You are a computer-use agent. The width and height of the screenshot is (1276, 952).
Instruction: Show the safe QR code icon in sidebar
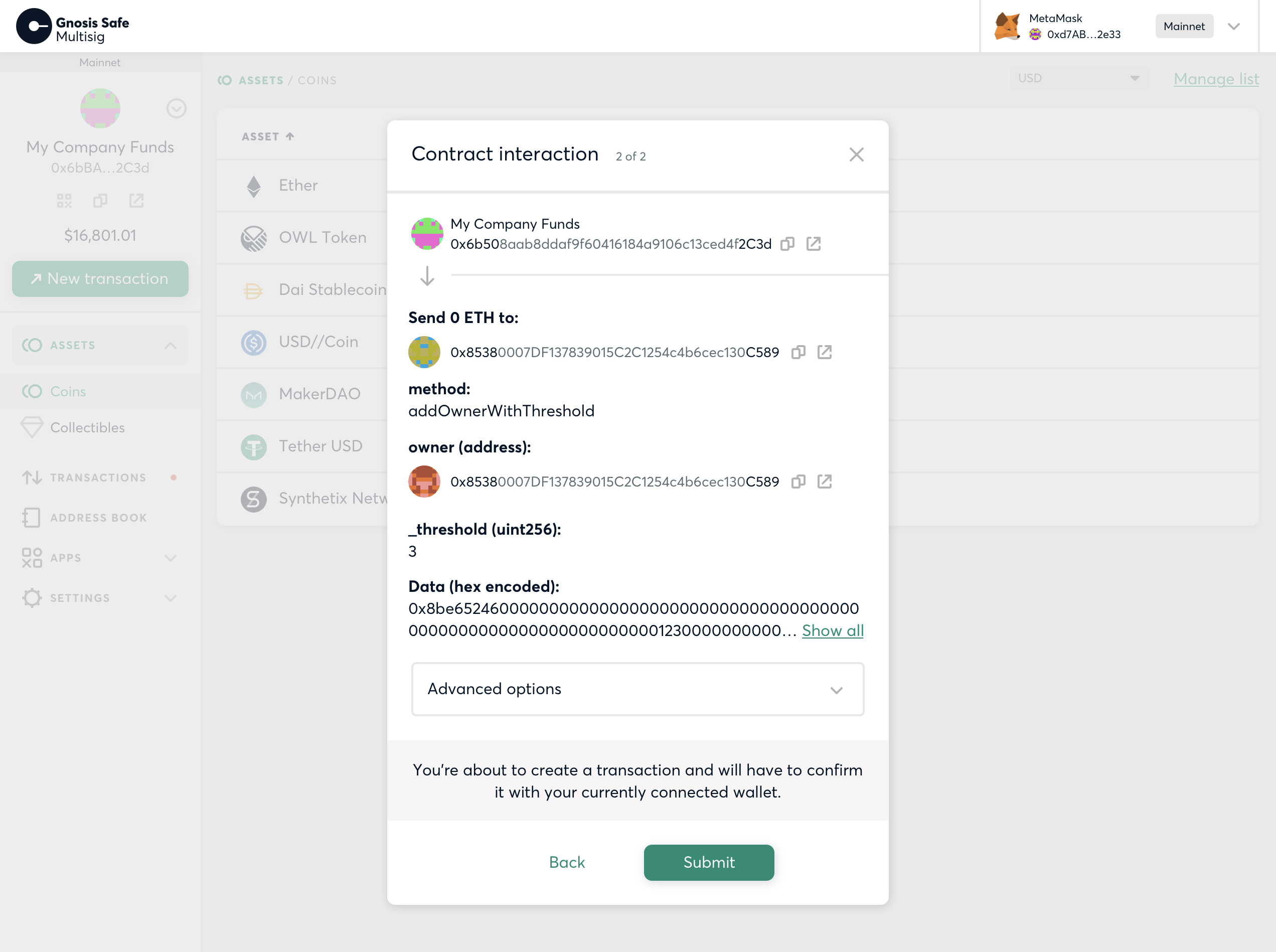64,201
